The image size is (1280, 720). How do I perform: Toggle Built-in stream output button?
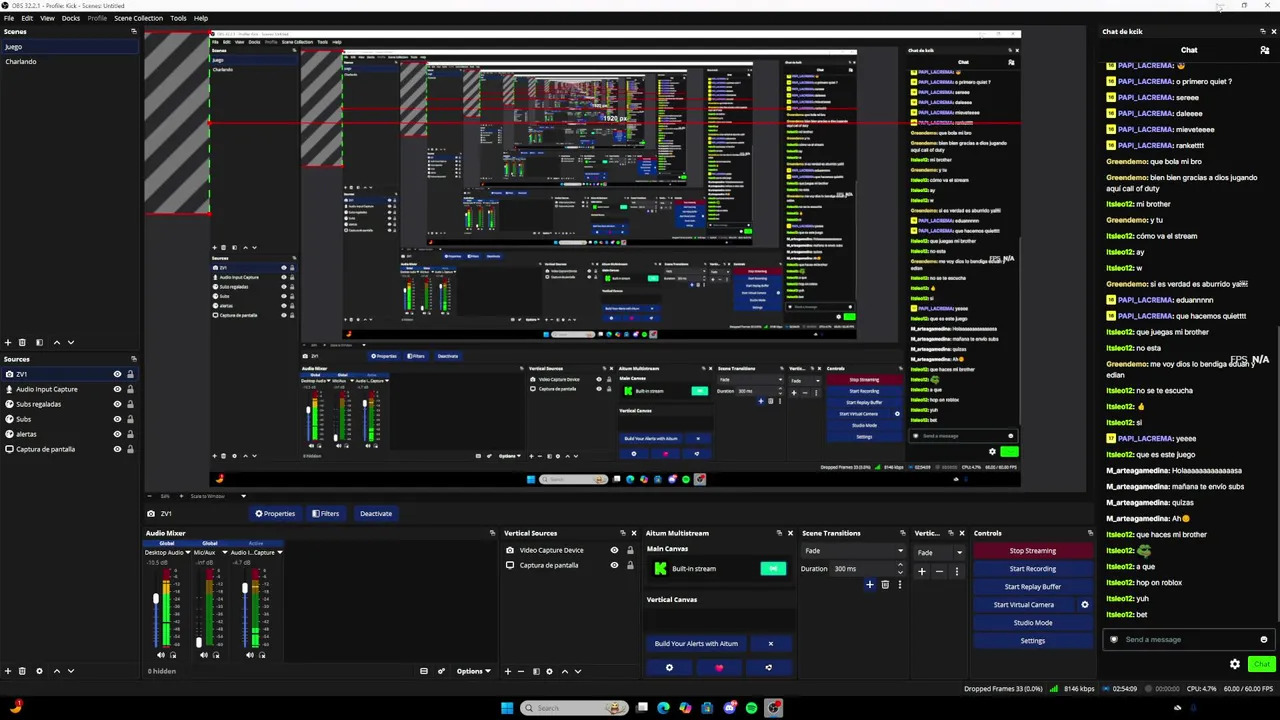(773, 568)
